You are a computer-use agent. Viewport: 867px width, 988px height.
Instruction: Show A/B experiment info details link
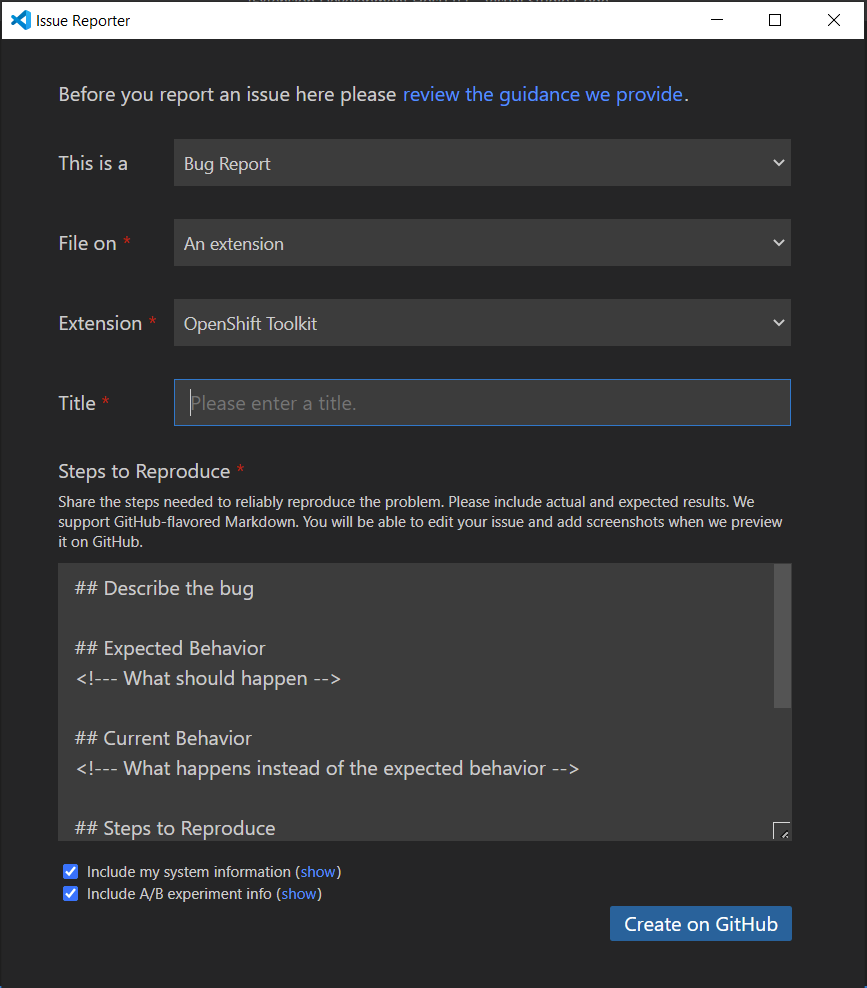(x=299, y=893)
